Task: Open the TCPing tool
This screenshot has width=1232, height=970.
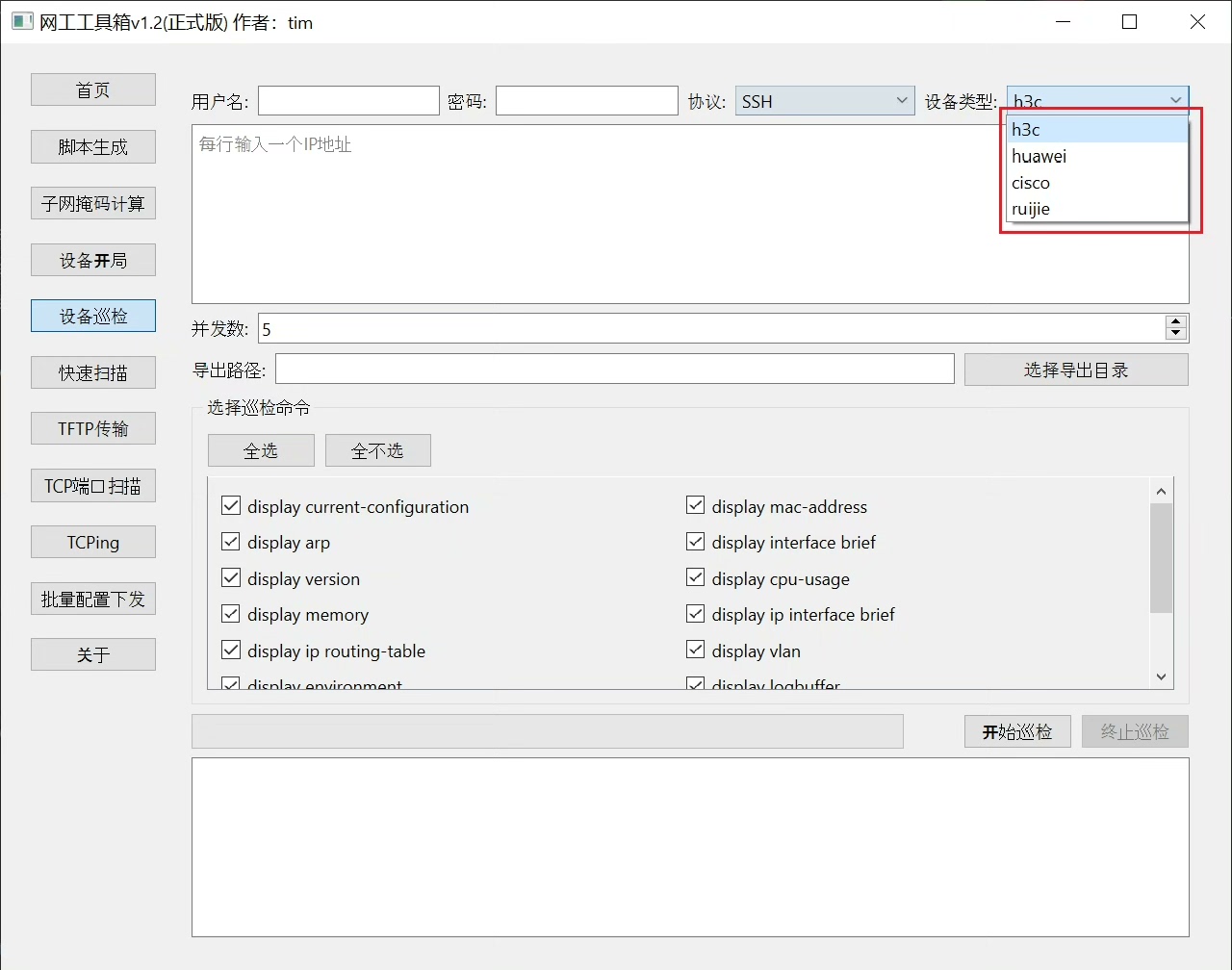Action: pyautogui.click(x=93, y=542)
